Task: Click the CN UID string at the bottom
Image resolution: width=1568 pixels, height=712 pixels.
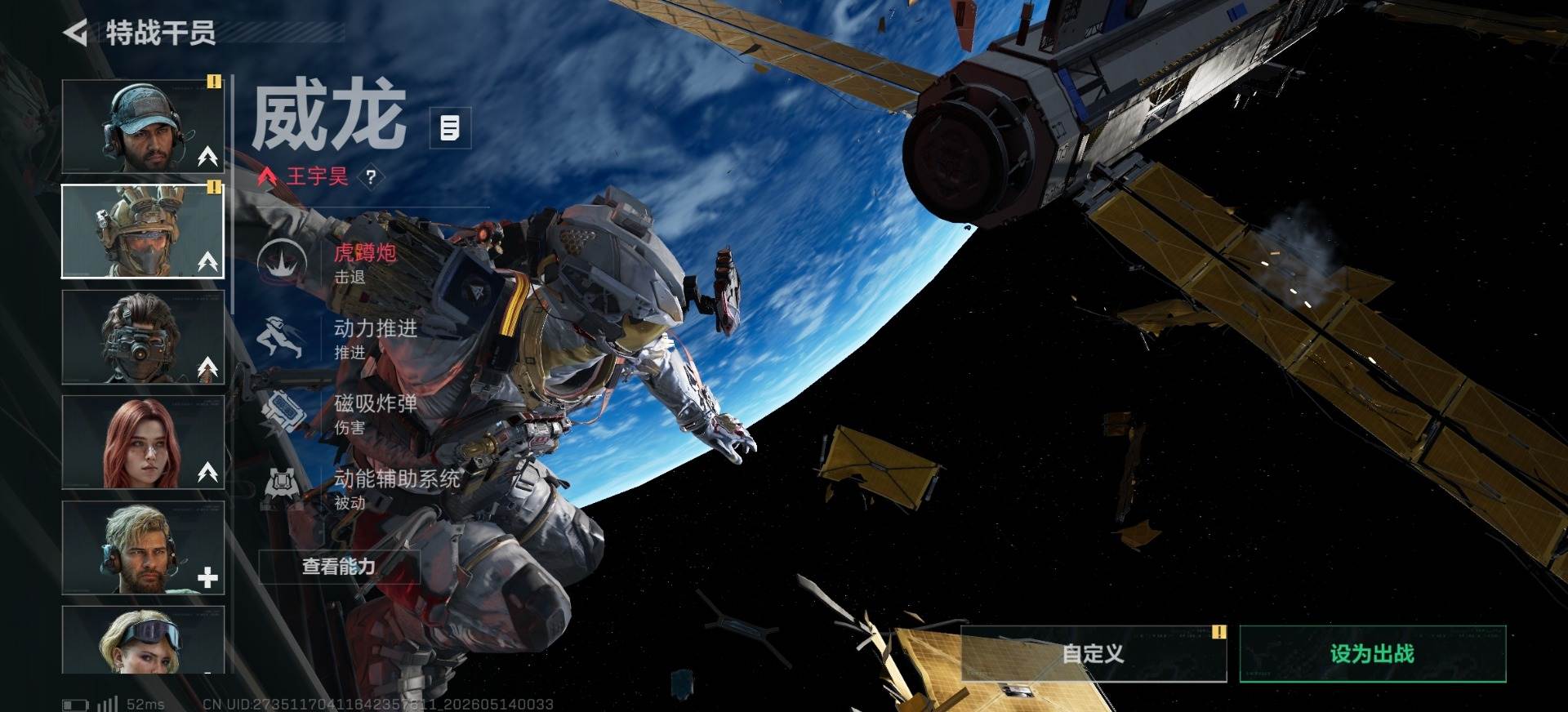Action: 378,704
